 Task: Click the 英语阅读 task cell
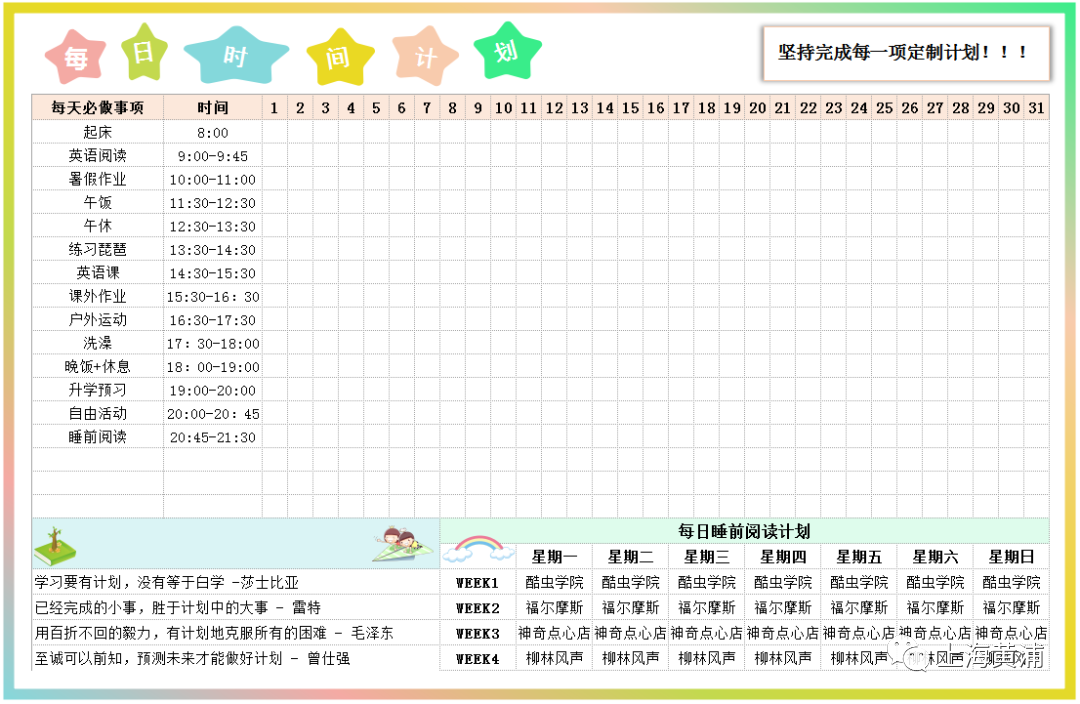97,156
